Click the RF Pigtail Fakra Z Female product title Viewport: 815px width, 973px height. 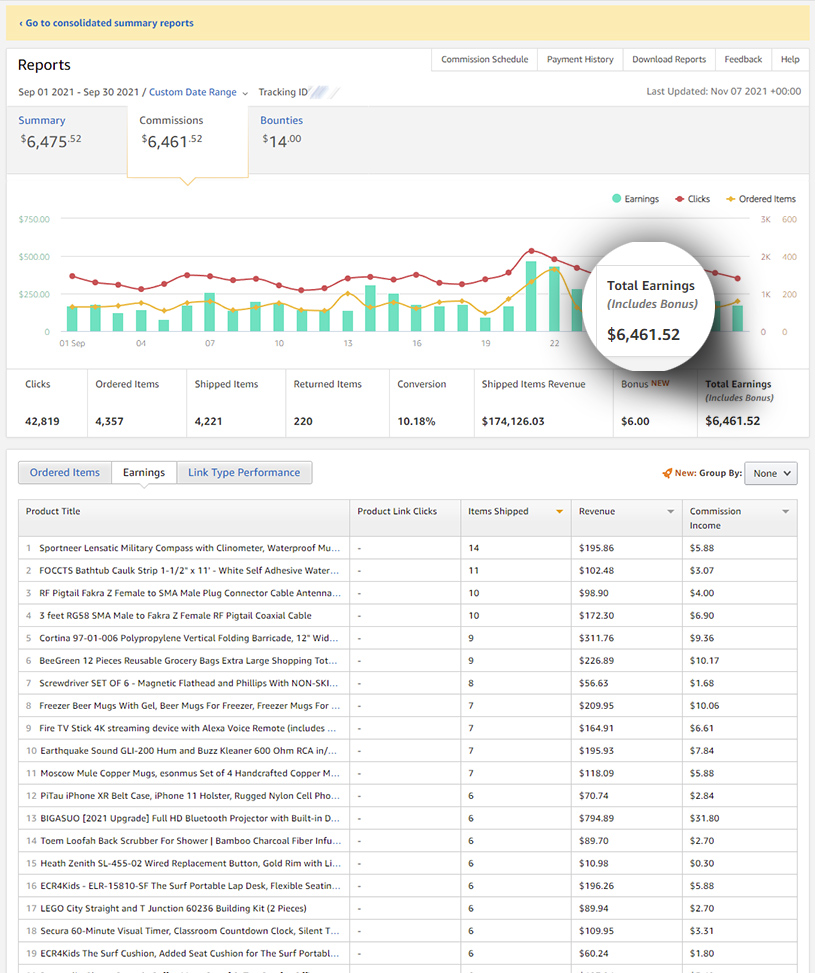(x=190, y=593)
